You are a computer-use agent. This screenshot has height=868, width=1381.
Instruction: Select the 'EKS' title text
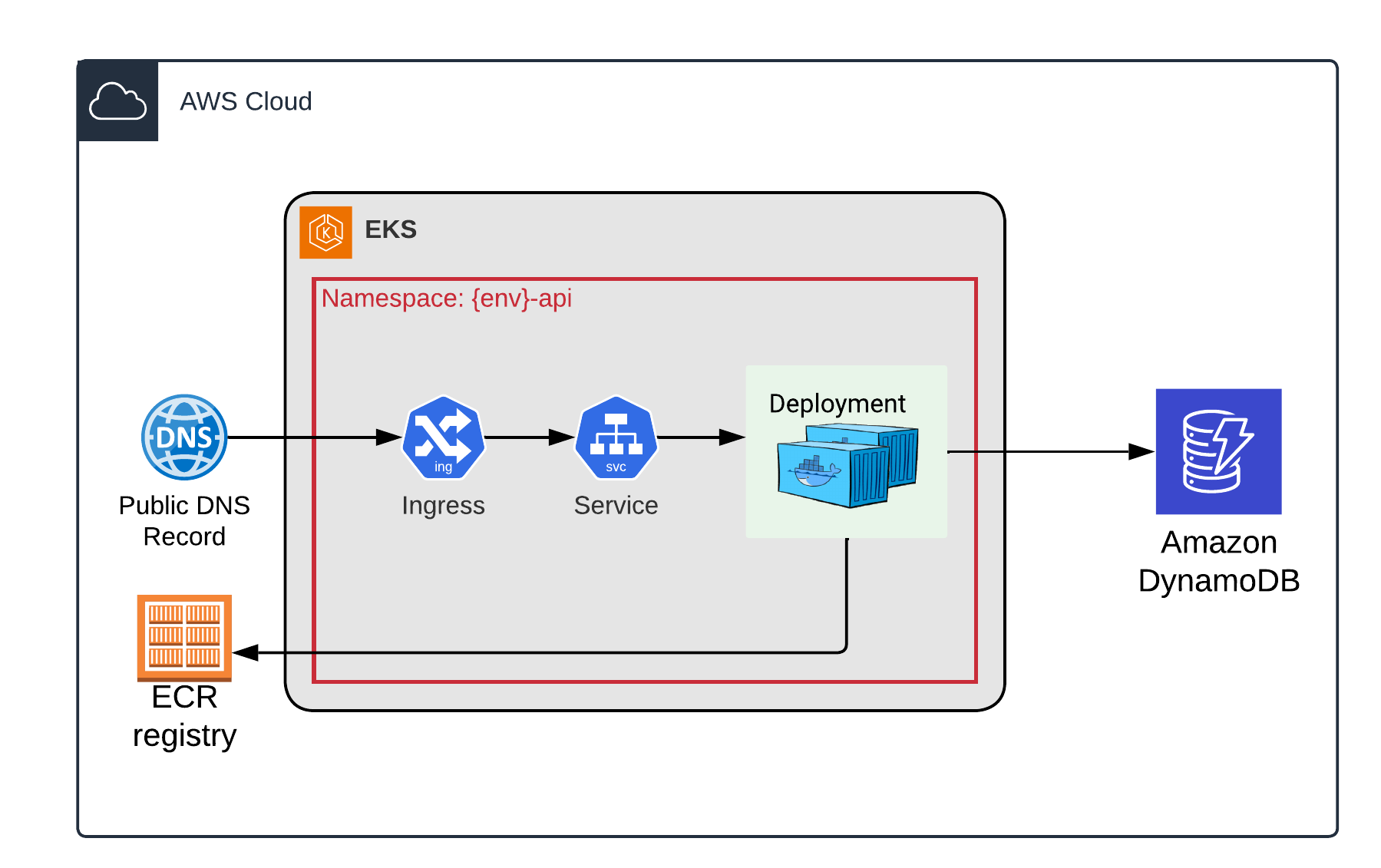pos(391,229)
